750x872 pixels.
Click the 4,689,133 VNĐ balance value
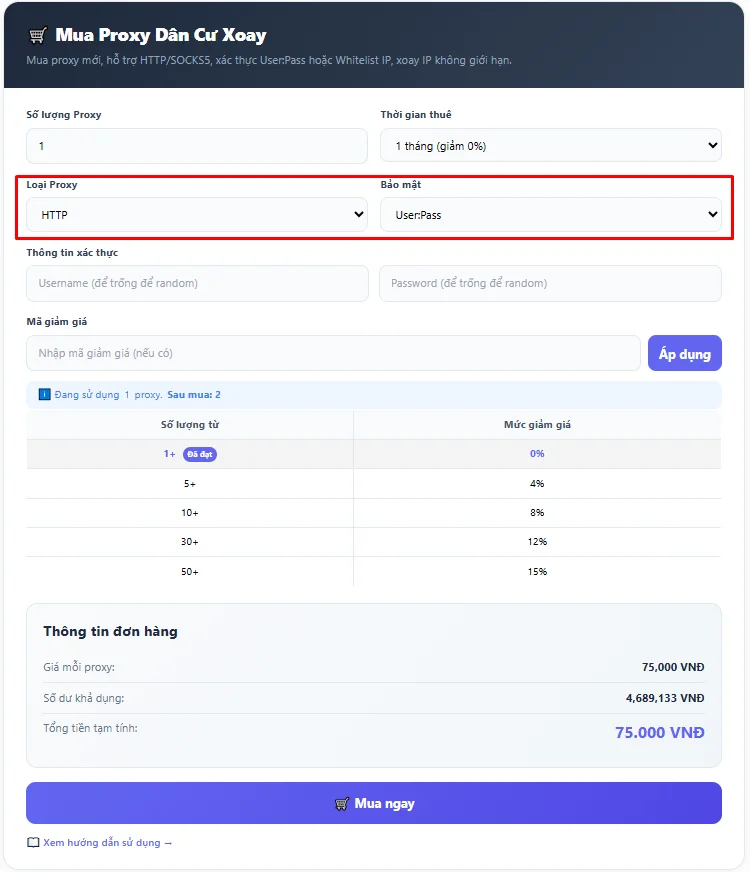tap(665, 698)
